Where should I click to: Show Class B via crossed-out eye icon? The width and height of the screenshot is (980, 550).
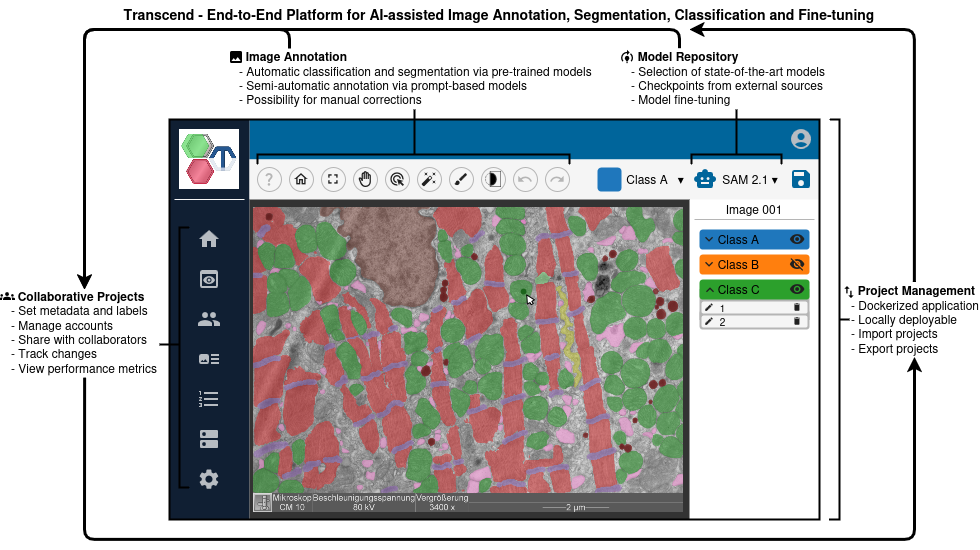point(797,265)
